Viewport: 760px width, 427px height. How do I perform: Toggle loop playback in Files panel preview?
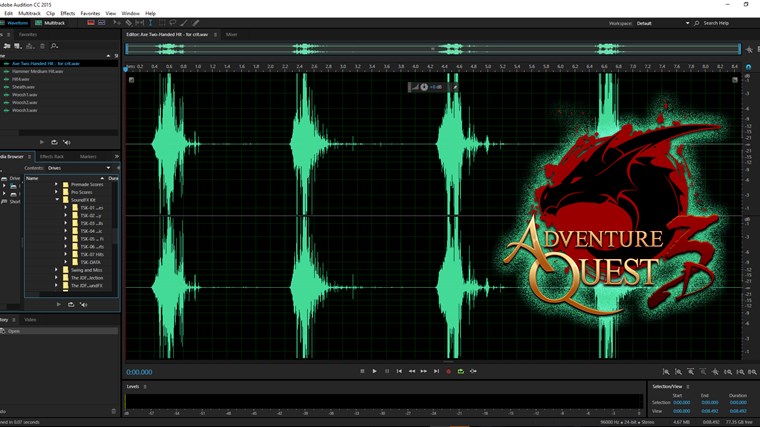54,142
